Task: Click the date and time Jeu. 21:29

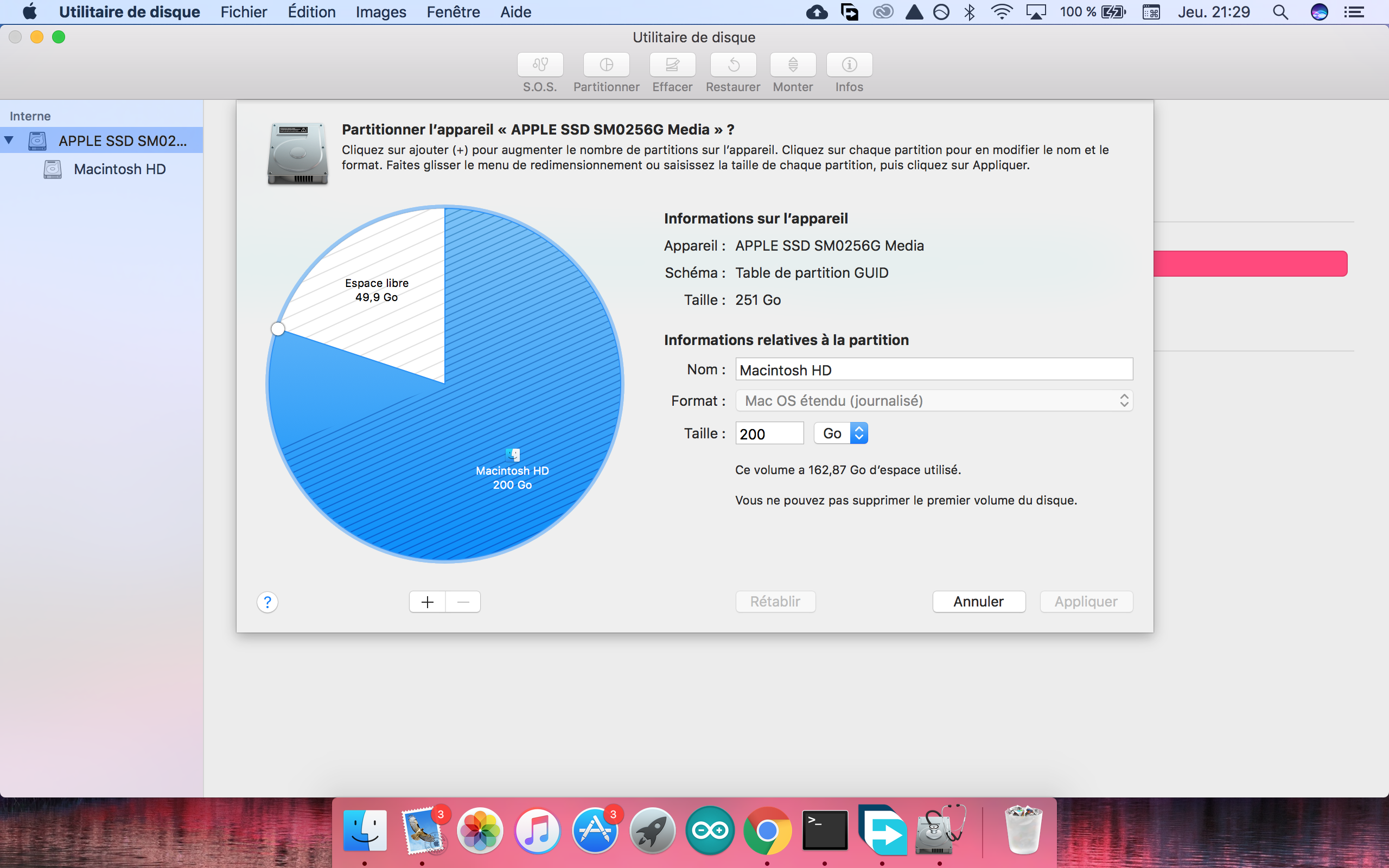Action: tap(1213, 11)
